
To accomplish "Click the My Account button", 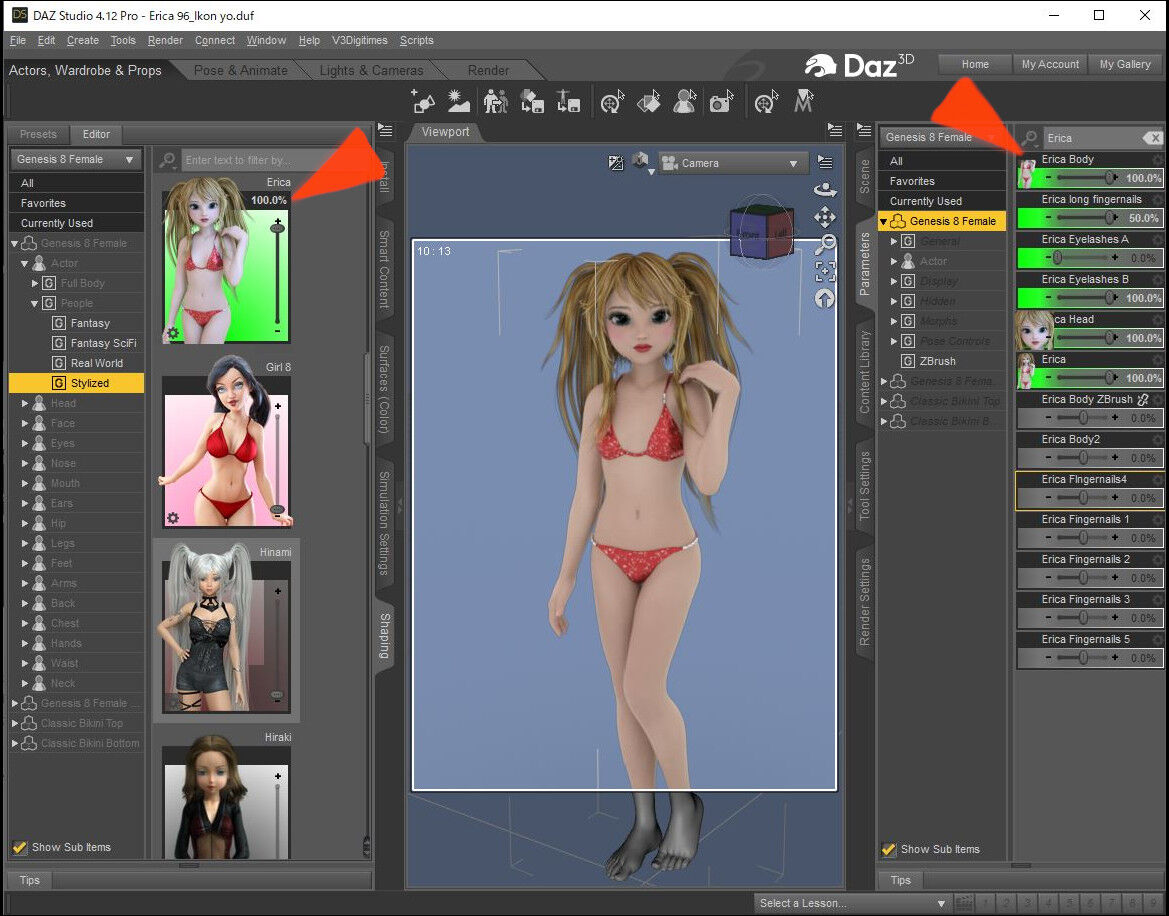I will [x=1050, y=64].
